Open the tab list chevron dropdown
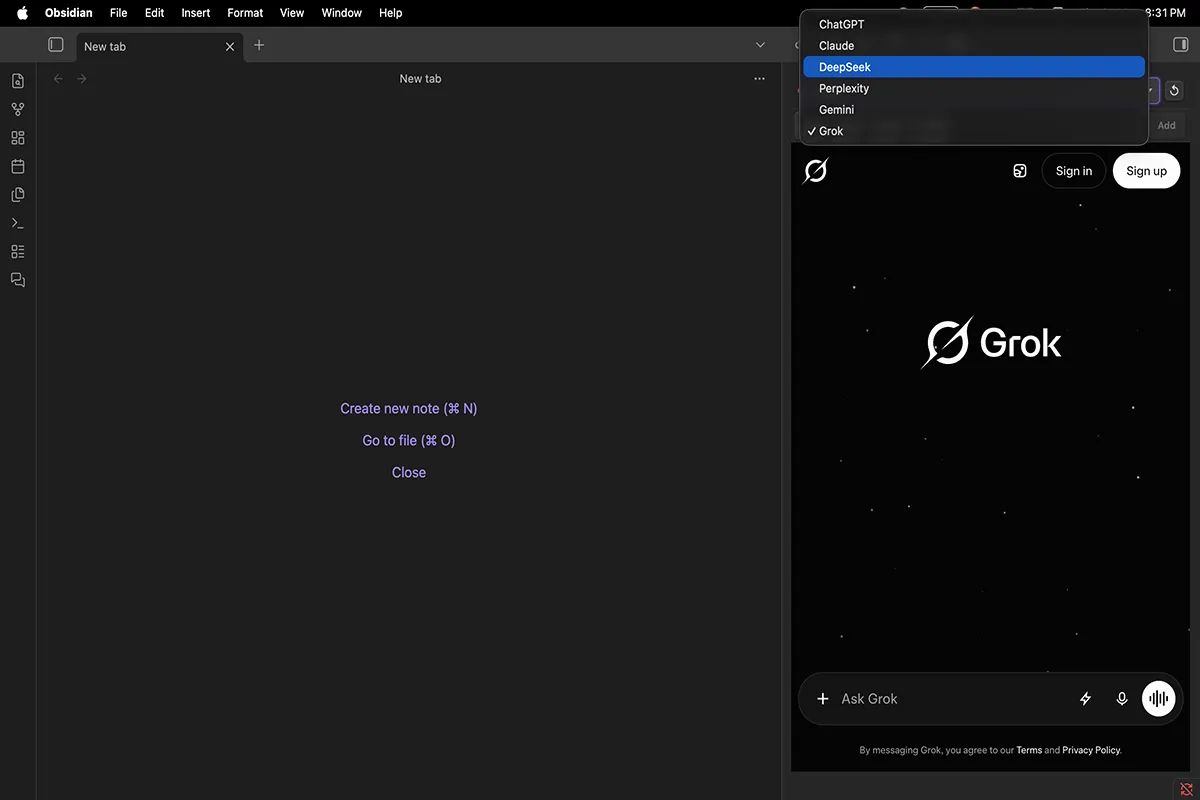 coord(760,45)
